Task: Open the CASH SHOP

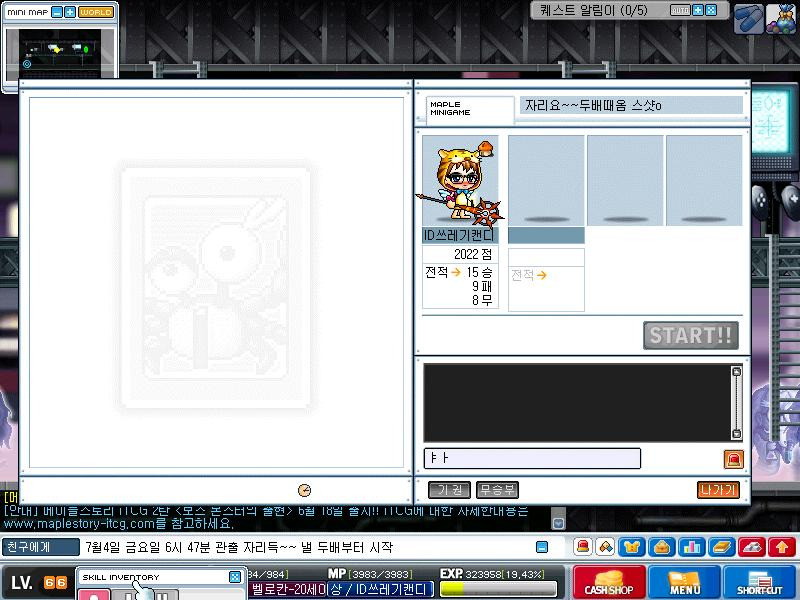Action: (609, 582)
